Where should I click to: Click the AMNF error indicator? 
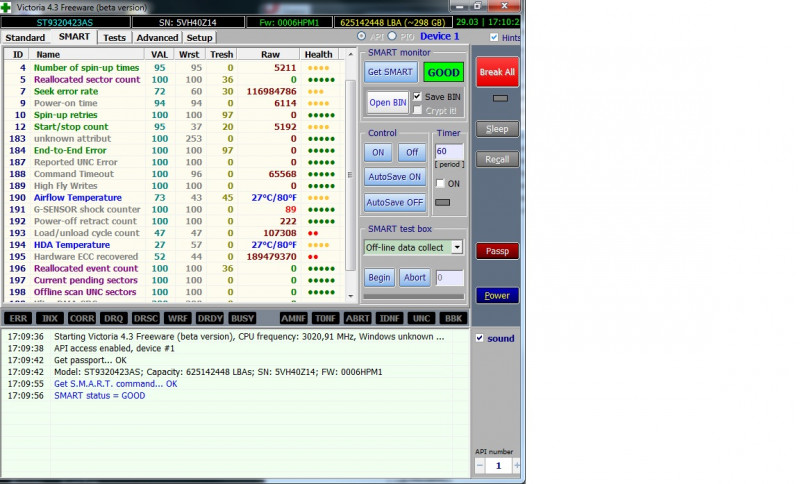293,318
